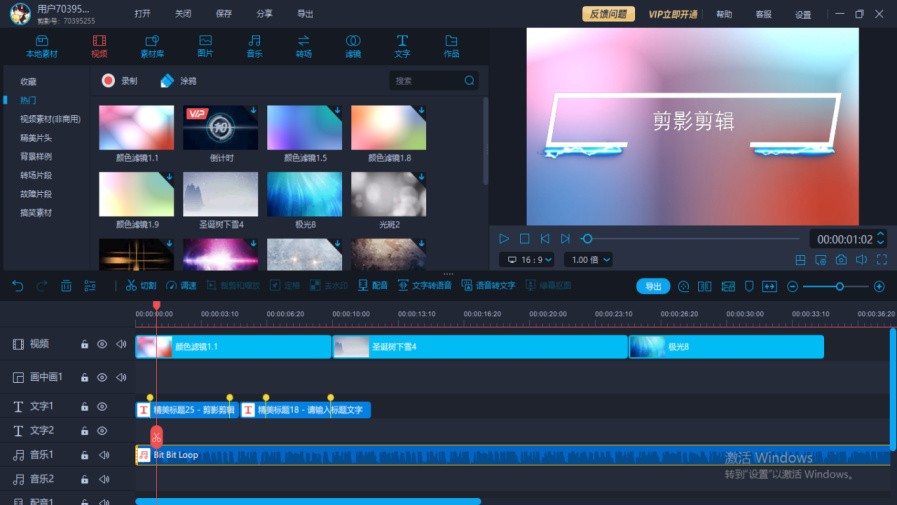
Task: Undo the last action with the undo arrow
Action: [18, 286]
